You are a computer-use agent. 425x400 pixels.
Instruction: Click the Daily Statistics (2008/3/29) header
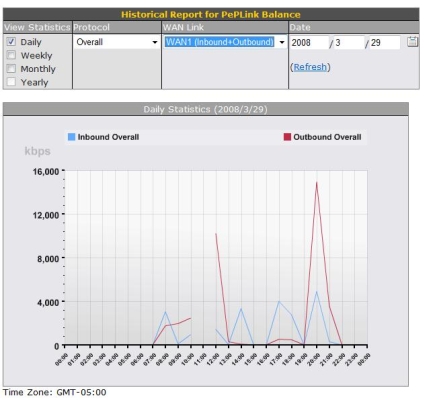206,109
